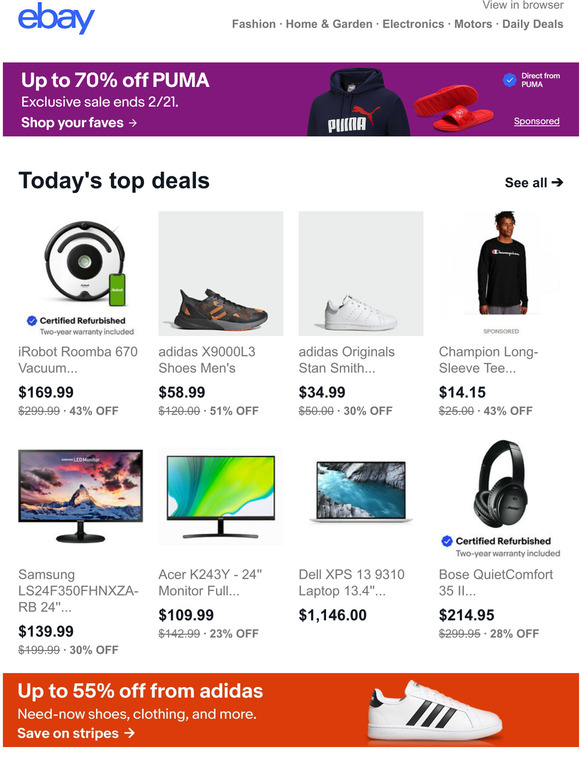Open the Home & Garden category
The height and width of the screenshot is (774, 580).
pyautogui.click(x=329, y=24)
